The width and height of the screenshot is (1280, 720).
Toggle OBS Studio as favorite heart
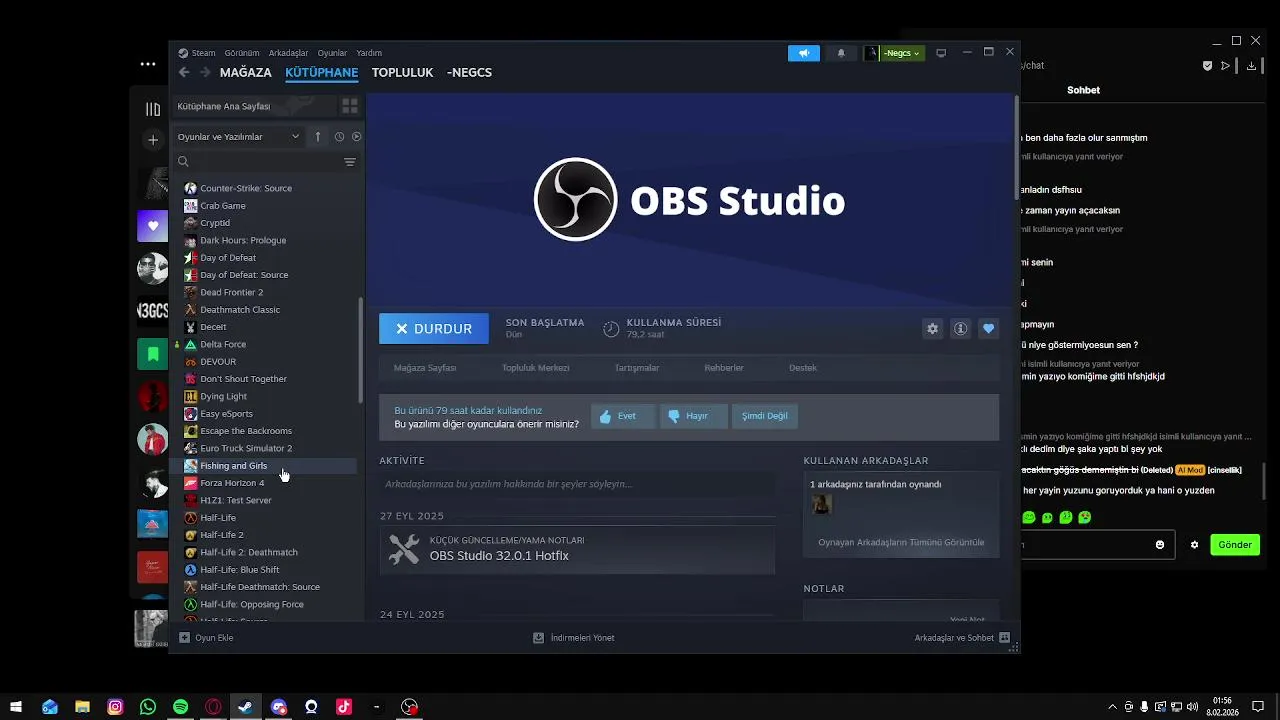988,328
